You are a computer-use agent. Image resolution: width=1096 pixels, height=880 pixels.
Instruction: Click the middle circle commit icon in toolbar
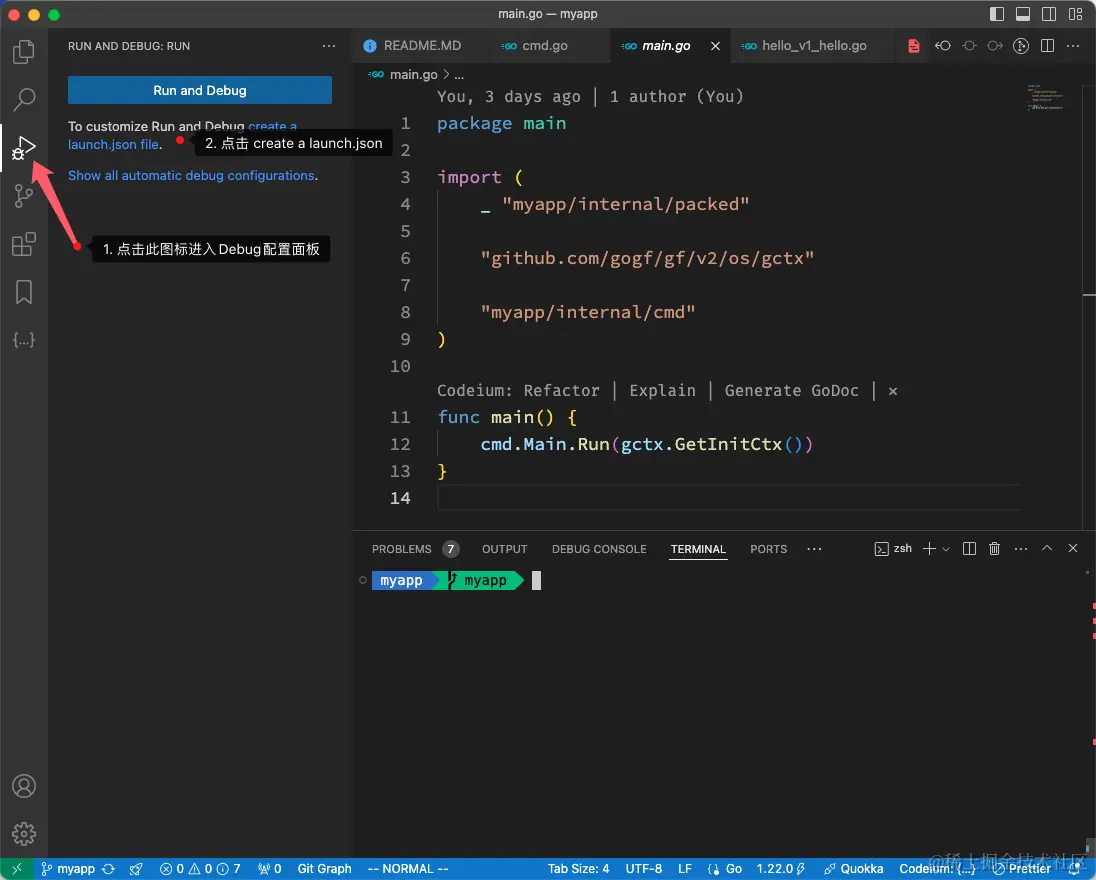[x=969, y=46]
